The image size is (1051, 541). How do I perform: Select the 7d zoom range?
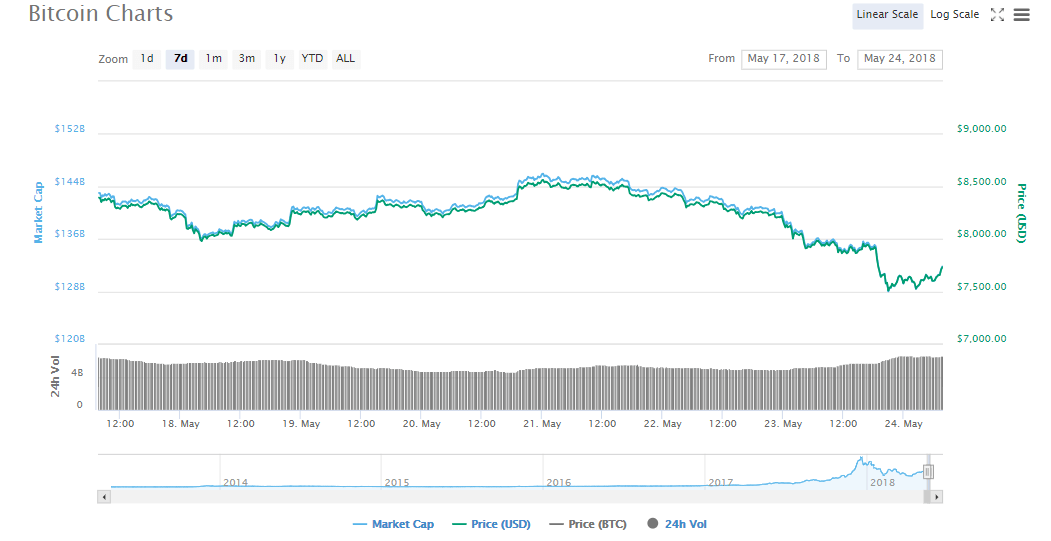[x=180, y=59]
